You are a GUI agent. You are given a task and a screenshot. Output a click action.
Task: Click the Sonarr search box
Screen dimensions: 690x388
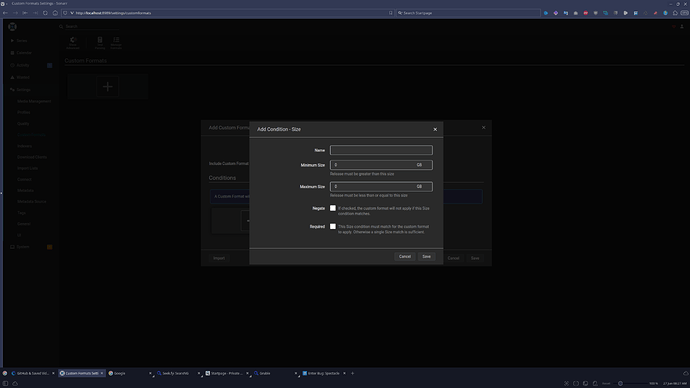pyautogui.click(x=92, y=26)
